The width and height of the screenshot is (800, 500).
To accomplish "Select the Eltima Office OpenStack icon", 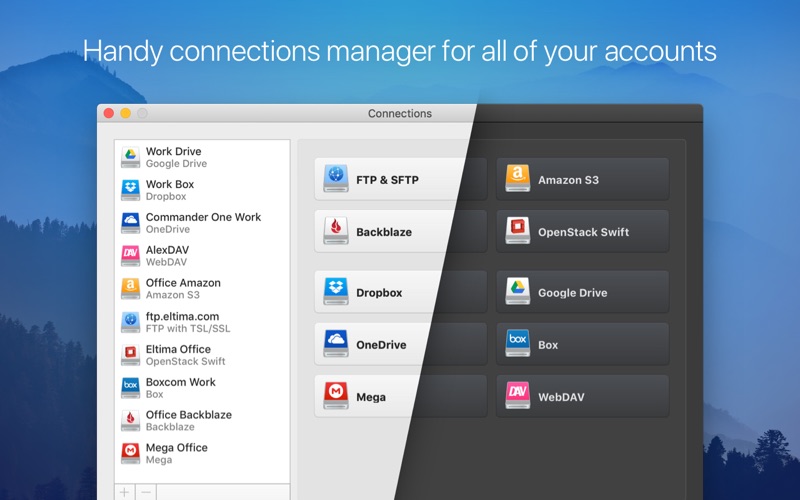I will pos(131,355).
